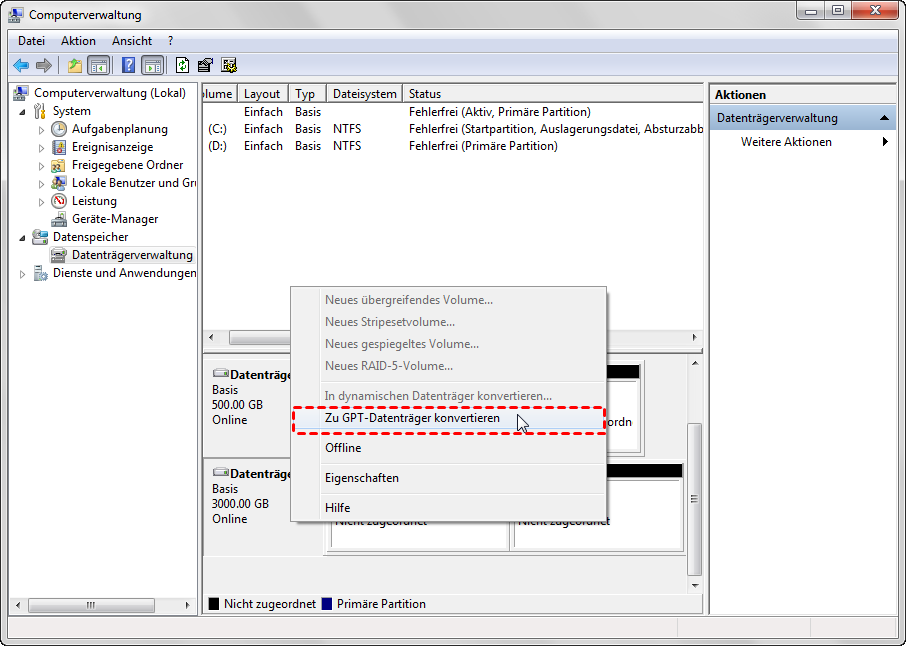Viewport: 906px width, 646px height.
Task: Click the disk settings toolbar icon
Action: click(229, 65)
